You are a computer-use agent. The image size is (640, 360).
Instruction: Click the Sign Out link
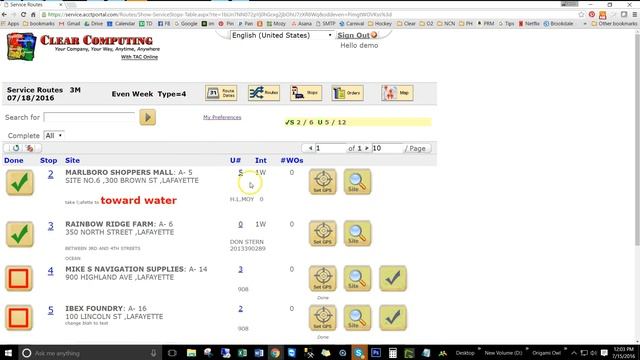tap(354, 36)
